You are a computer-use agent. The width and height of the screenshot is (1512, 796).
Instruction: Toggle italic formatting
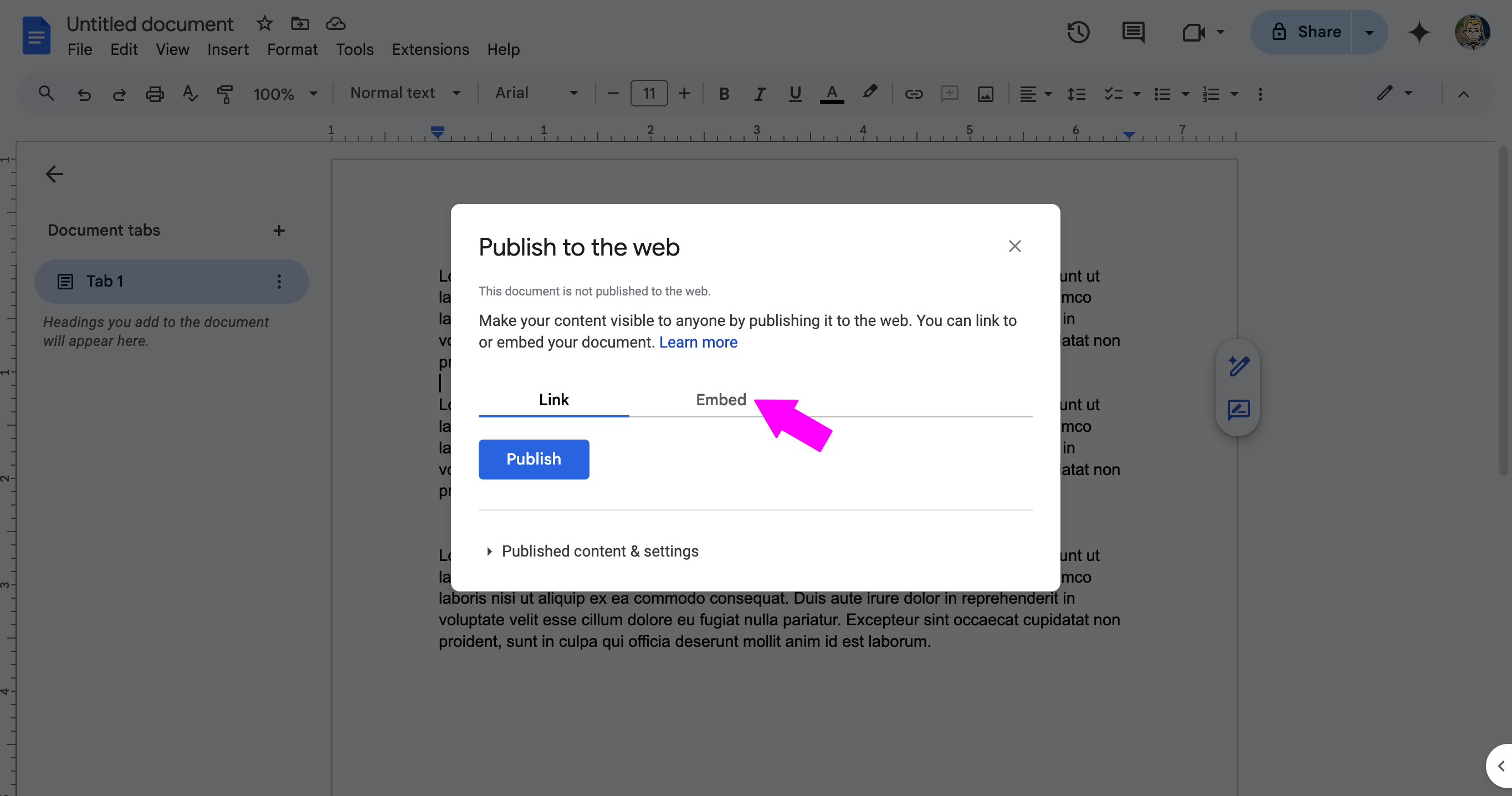pos(760,94)
